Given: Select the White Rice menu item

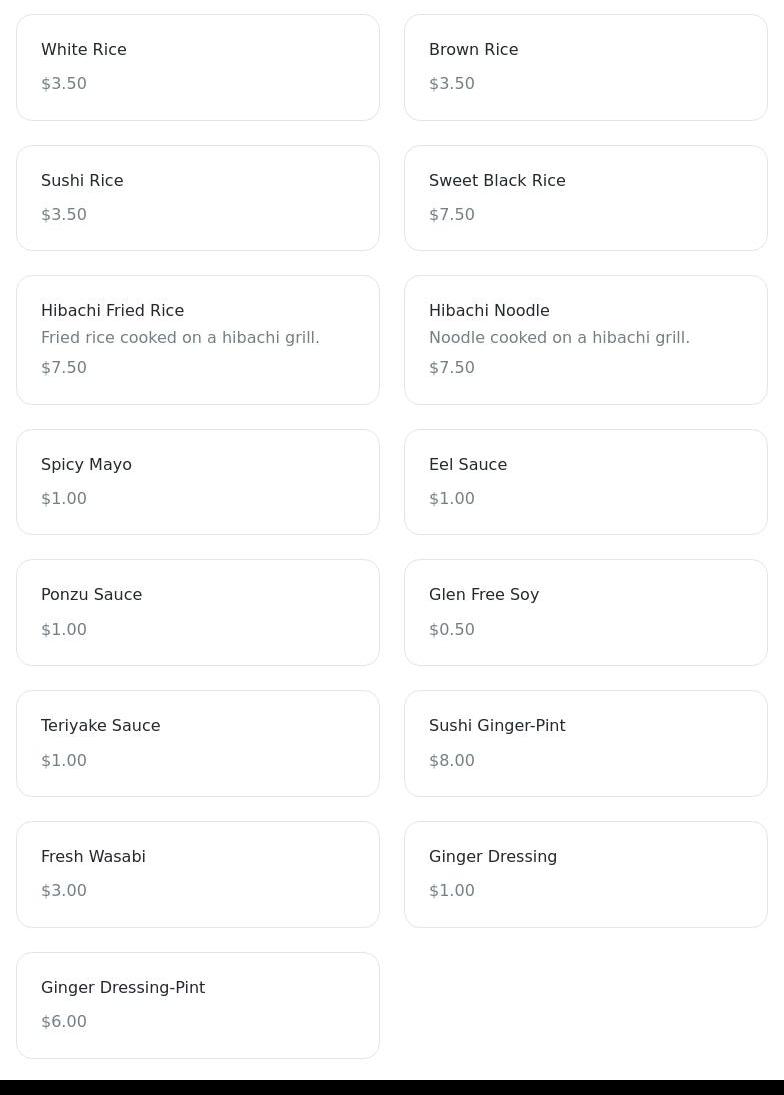Looking at the screenshot, I should tap(197, 67).
